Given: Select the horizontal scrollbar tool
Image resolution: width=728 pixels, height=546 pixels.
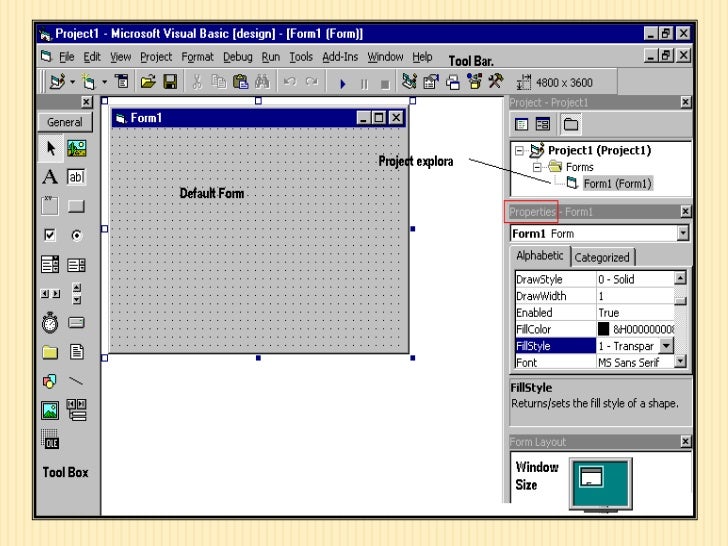Looking at the screenshot, I should [x=50, y=294].
